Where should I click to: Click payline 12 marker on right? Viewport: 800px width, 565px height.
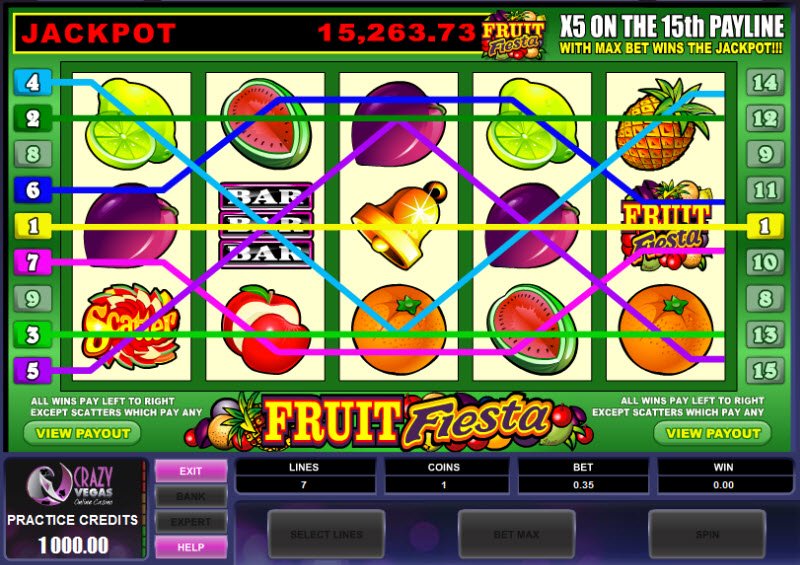click(765, 118)
